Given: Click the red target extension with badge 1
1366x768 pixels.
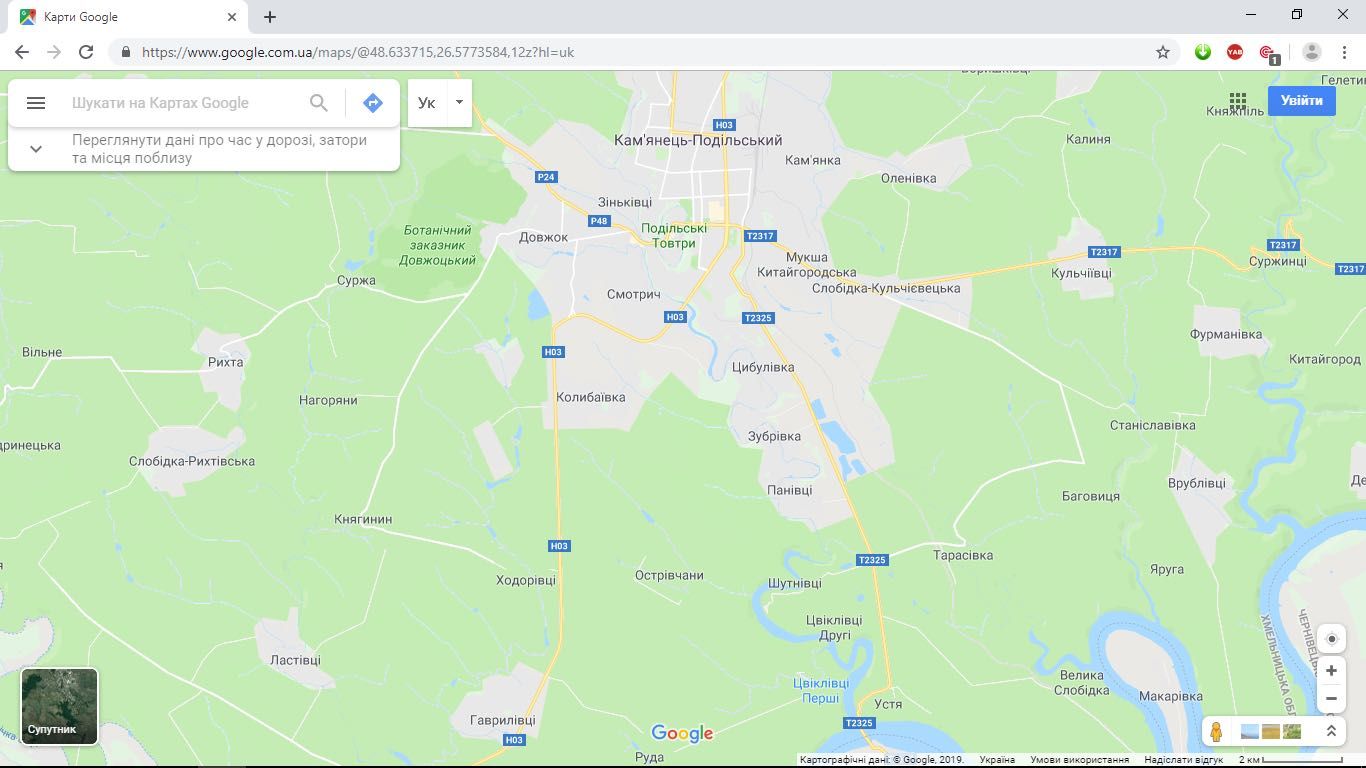Looking at the screenshot, I should click(x=1268, y=53).
